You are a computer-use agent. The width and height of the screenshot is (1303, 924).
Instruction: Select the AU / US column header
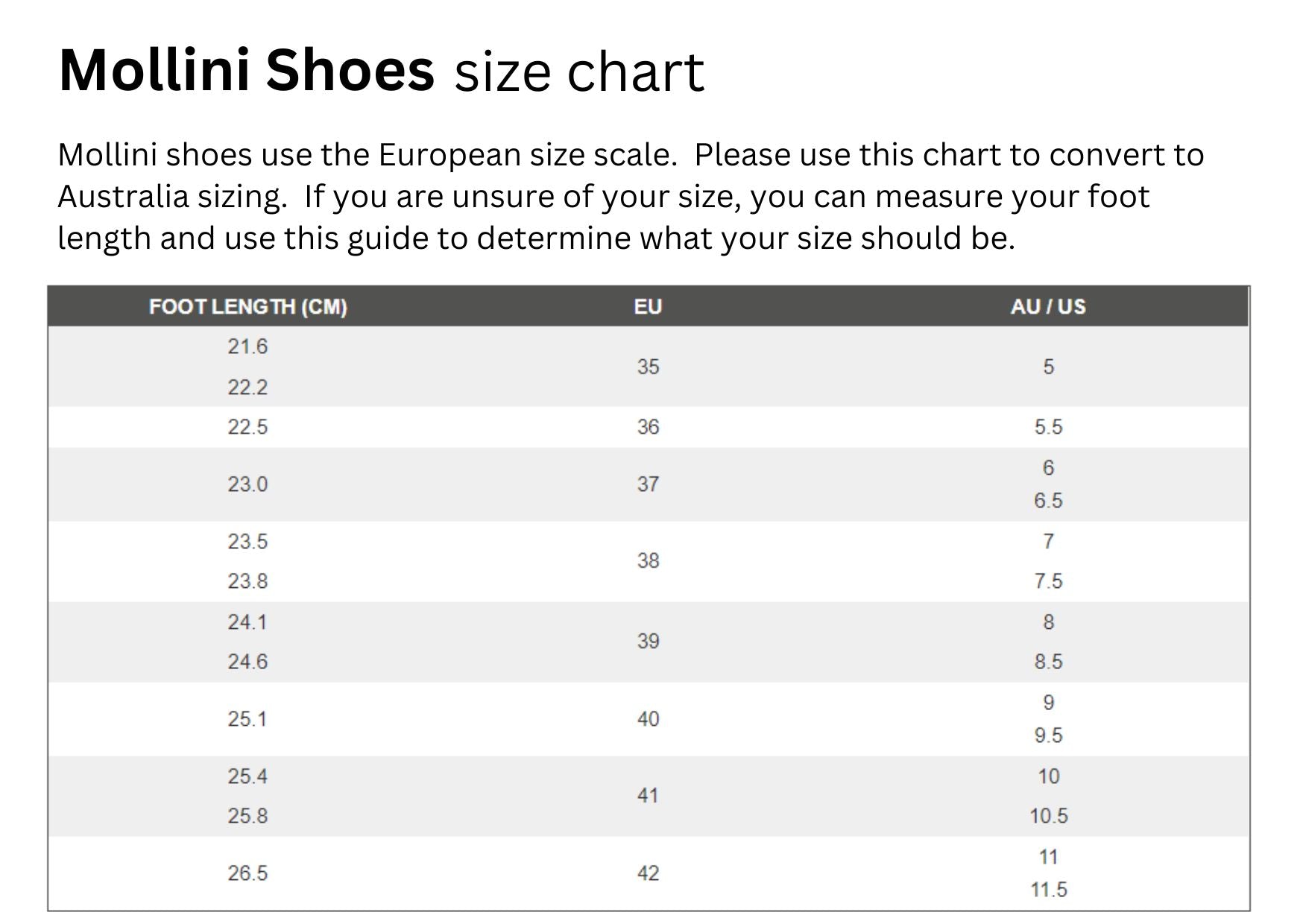click(x=1048, y=307)
